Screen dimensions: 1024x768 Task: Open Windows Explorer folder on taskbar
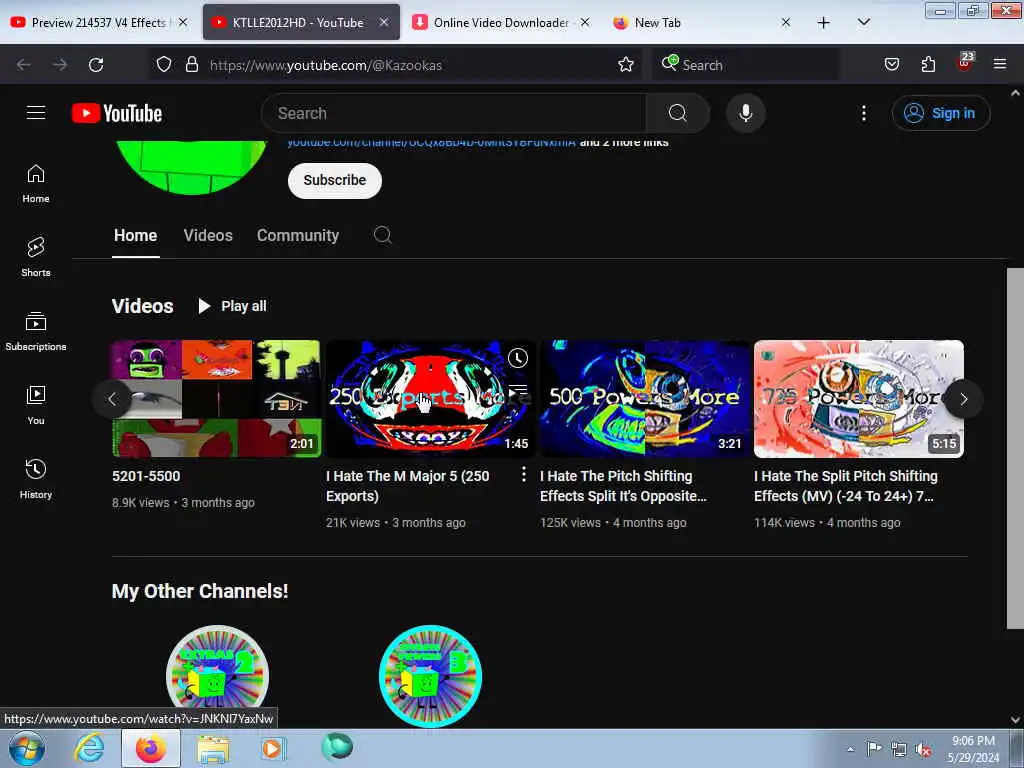point(213,748)
